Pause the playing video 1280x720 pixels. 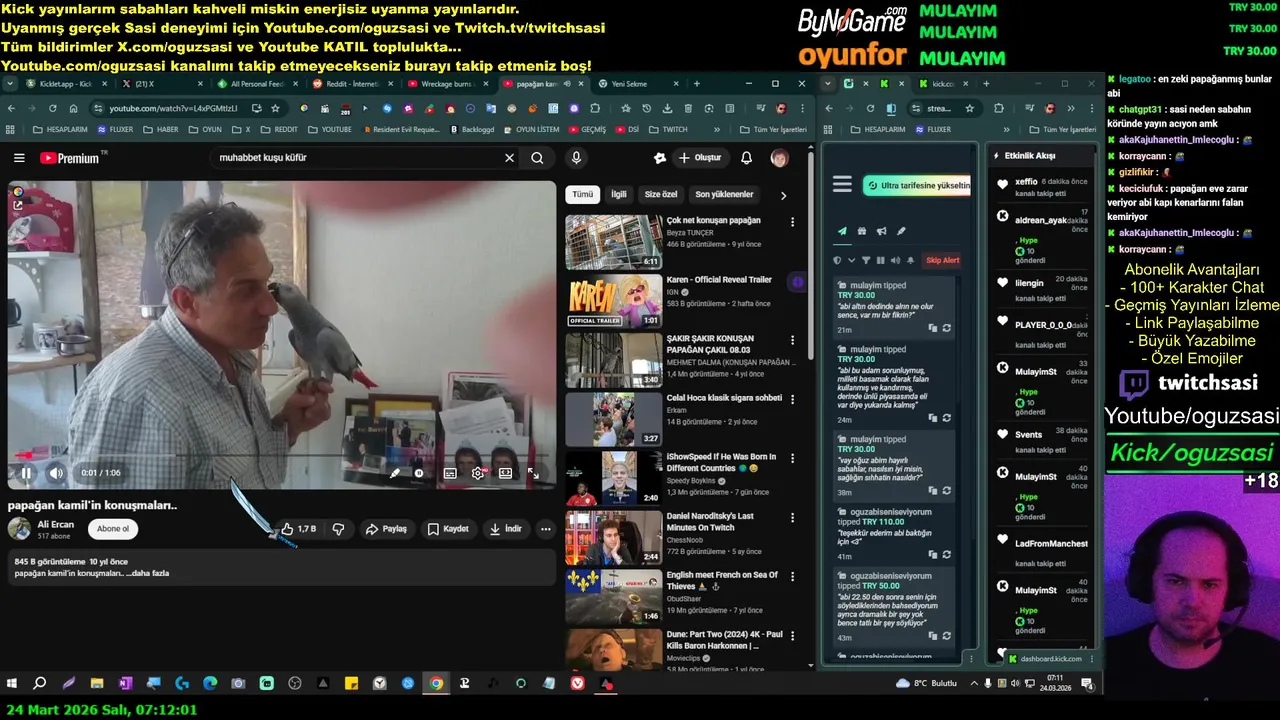(x=26, y=473)
